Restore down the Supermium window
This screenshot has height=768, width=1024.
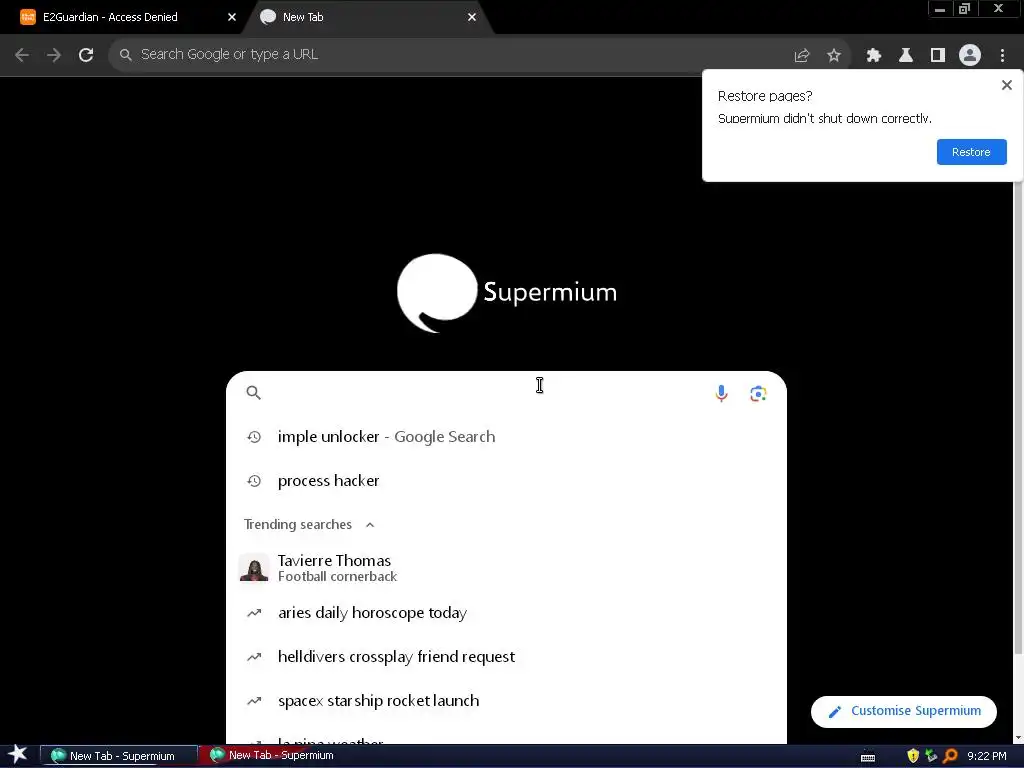point(964,9)
